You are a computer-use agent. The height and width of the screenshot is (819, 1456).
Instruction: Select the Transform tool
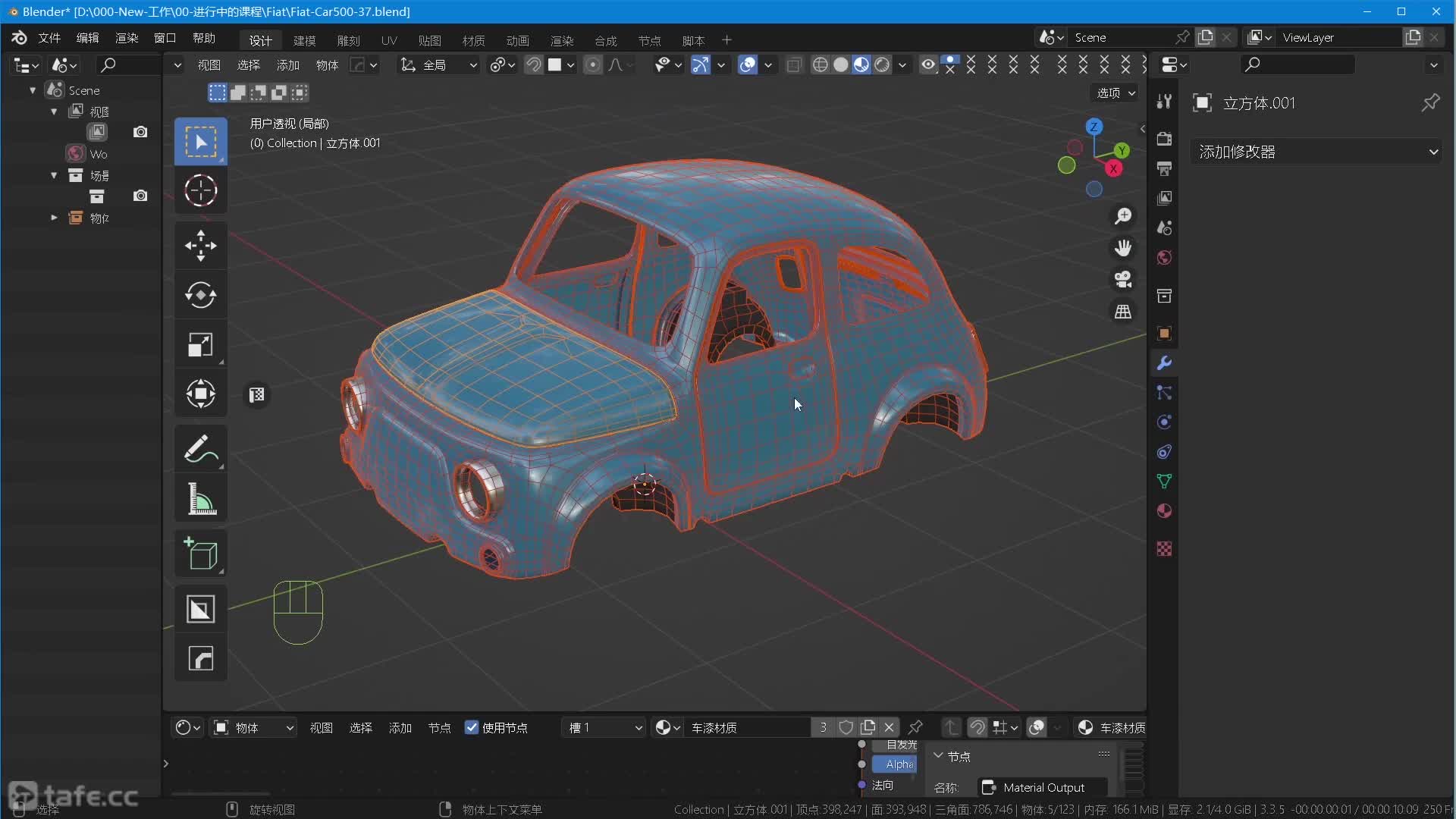tap(200, 394)
